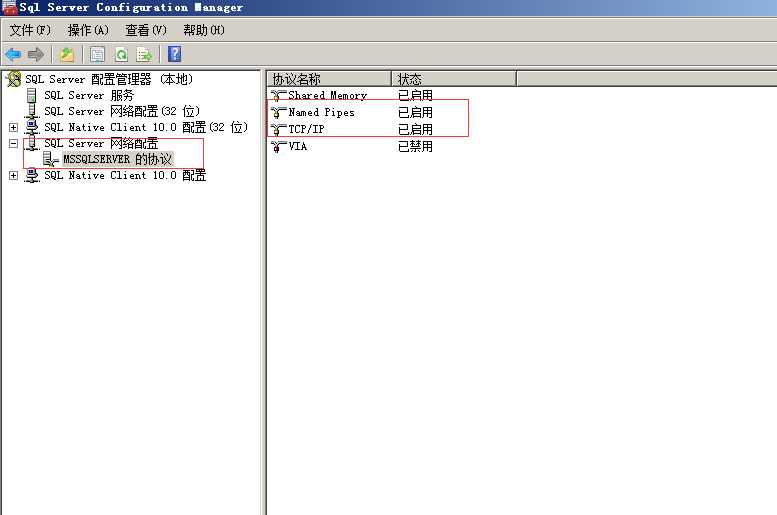Open the 操作(A) menu
This screenshot has height=515, width=777.
point(88,30)
